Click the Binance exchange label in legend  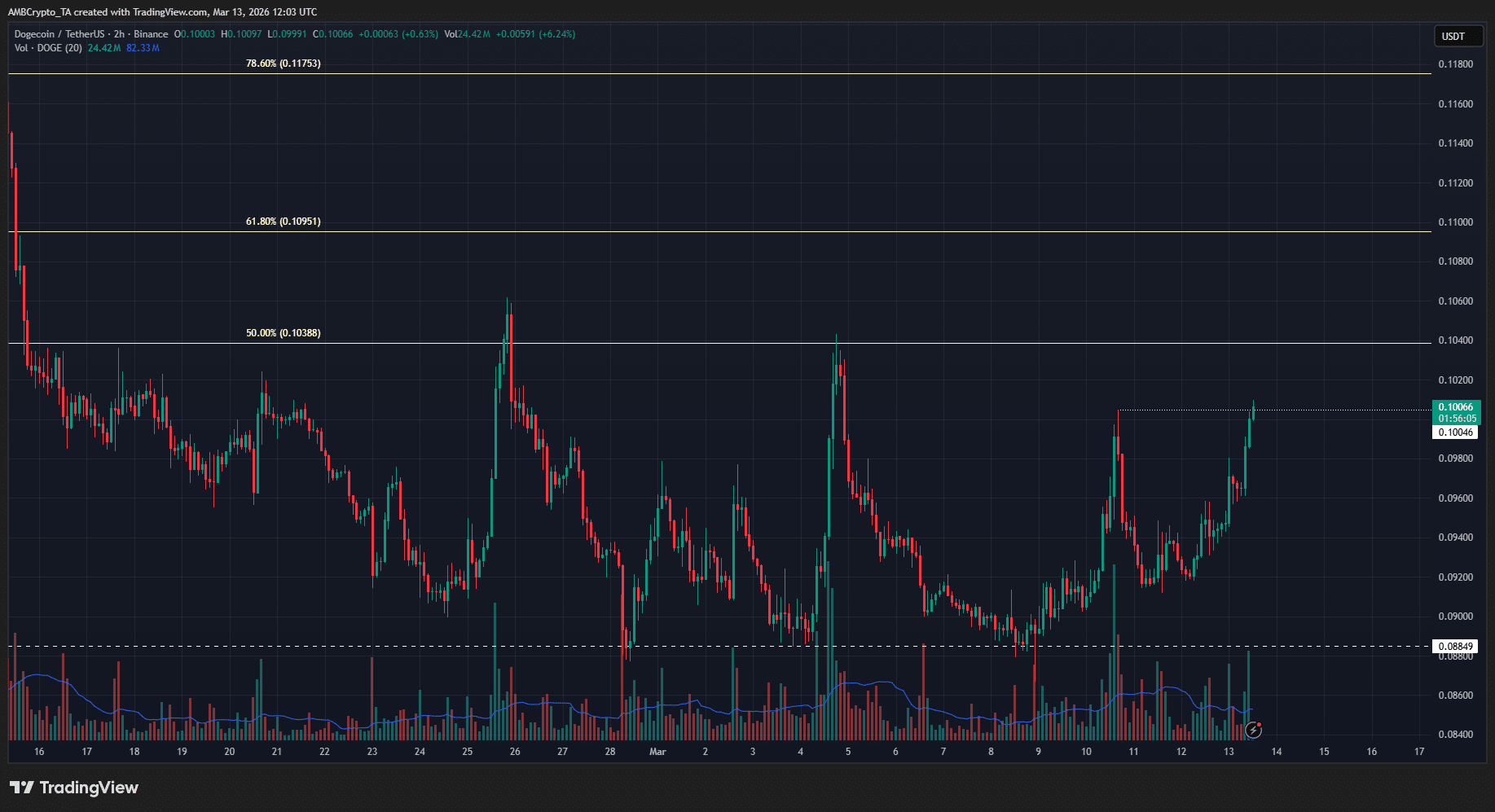click(x=152, y=34)
